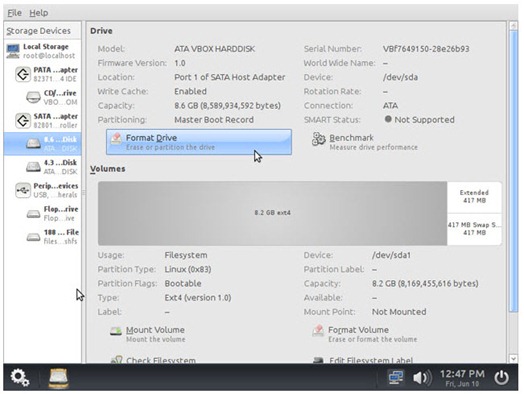Click the /dev/sda device value

pyautogui.click(x=400, y=77)
